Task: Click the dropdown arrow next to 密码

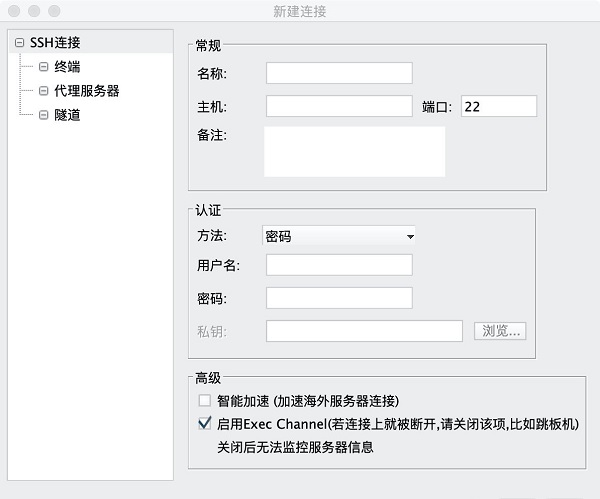Action: coord(410,237)
